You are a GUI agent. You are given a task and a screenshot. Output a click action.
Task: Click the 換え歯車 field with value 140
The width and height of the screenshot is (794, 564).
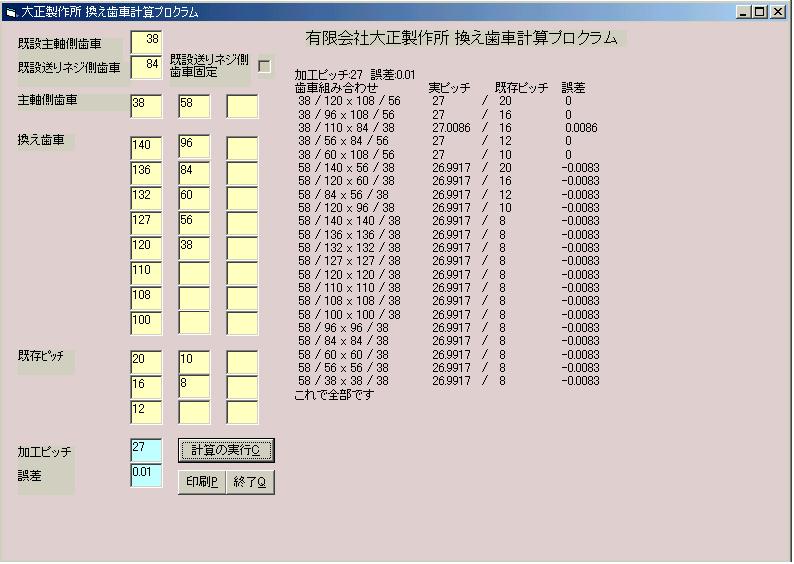click(x=146, y=148)
